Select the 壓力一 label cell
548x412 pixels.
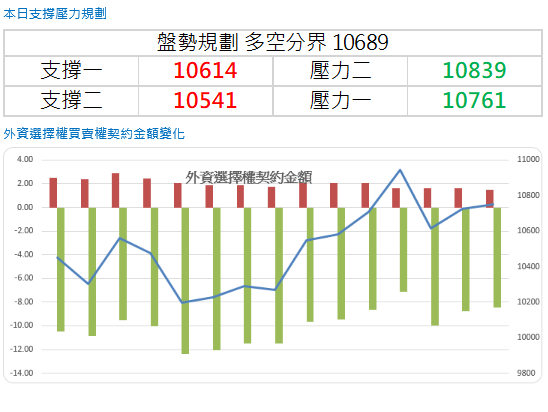[340, 101]
